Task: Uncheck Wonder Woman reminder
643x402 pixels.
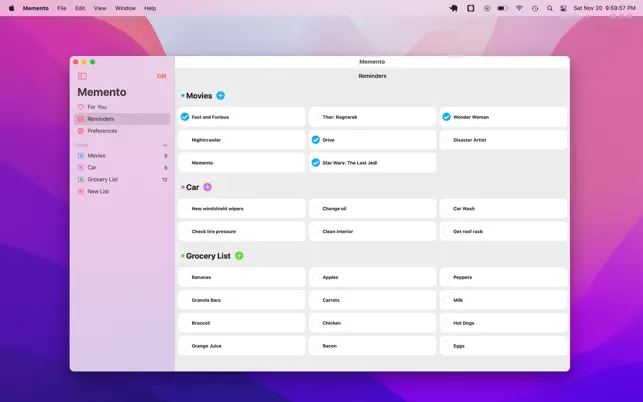Action: [447, 117]
